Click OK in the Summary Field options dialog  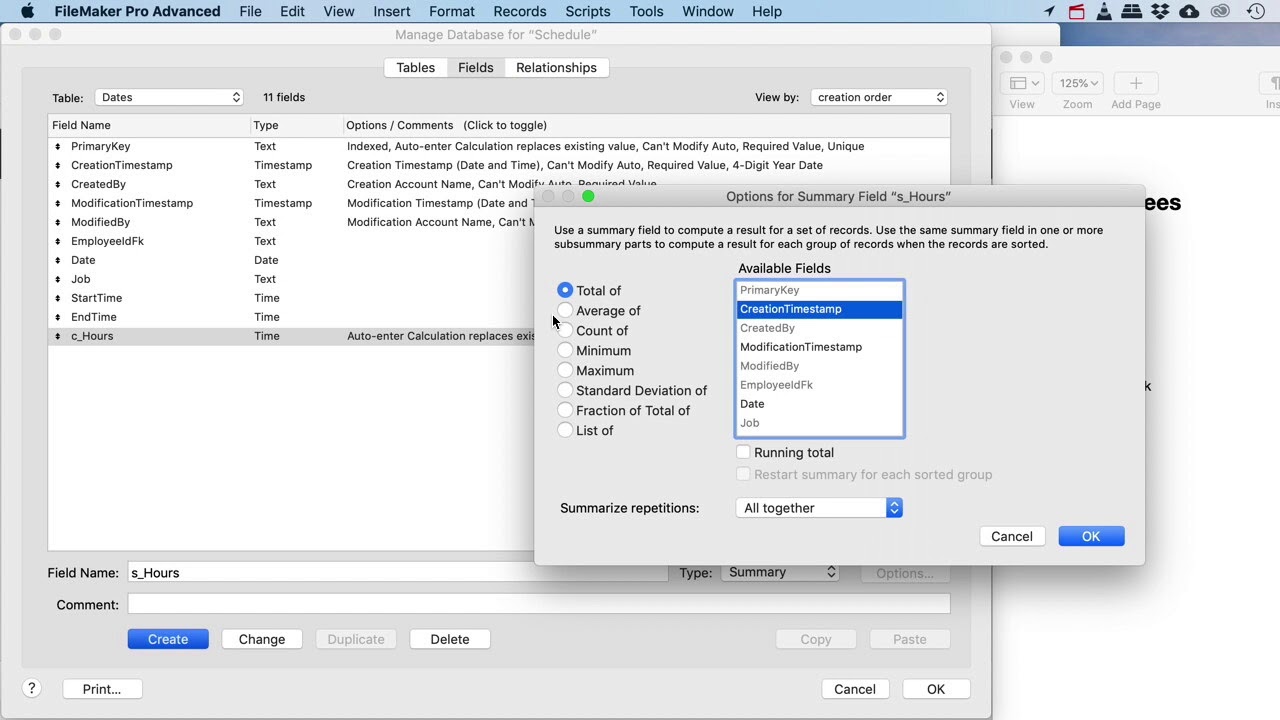pyautogui.click(x=1091, y=536)
